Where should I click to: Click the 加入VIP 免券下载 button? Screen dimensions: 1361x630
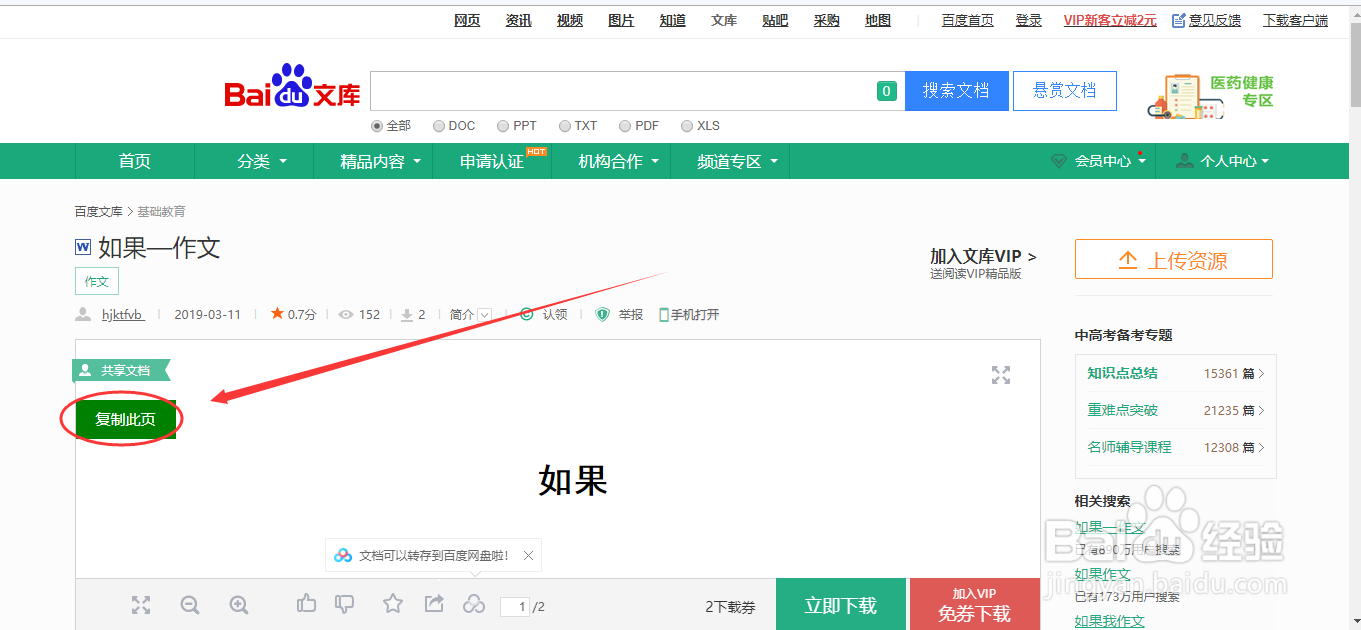click(975, 605)
